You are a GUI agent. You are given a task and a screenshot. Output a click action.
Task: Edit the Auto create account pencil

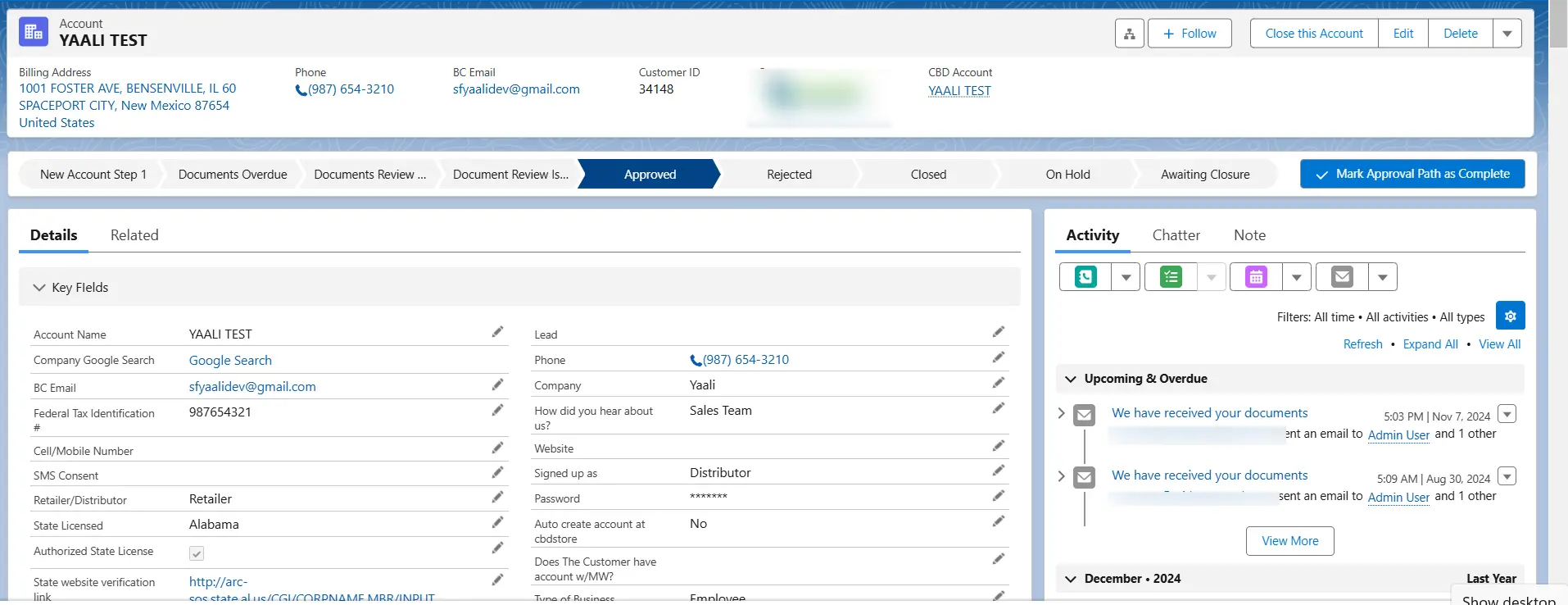click(x=998, y=521)
